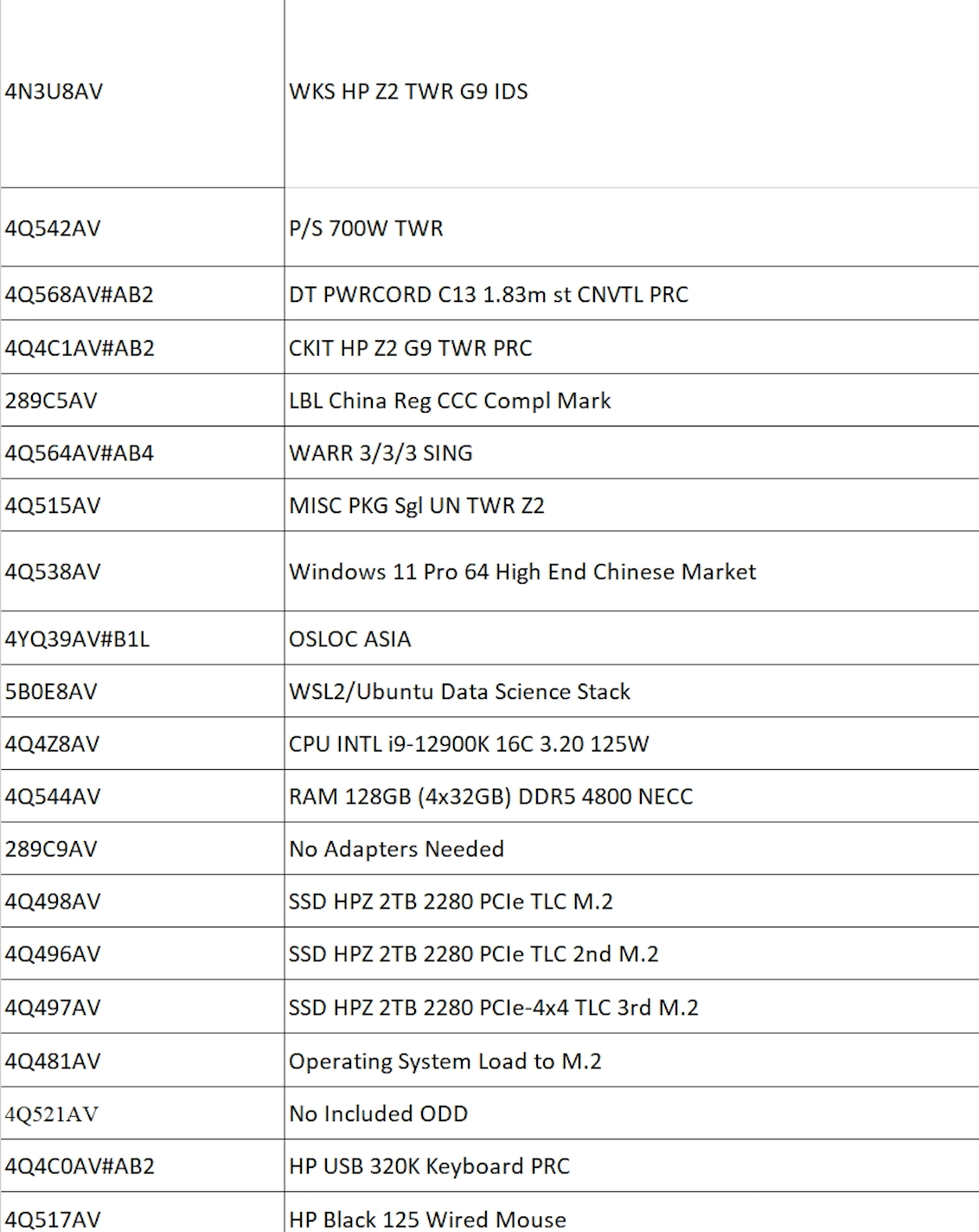Click the part number cell 4N3U8AV

click(54, 92)
